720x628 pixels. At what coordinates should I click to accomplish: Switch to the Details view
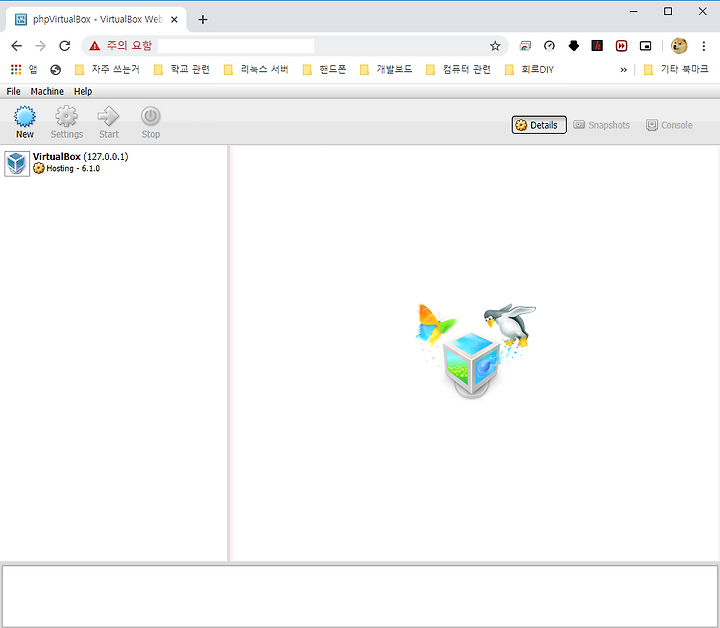click(x=539, y=125)
